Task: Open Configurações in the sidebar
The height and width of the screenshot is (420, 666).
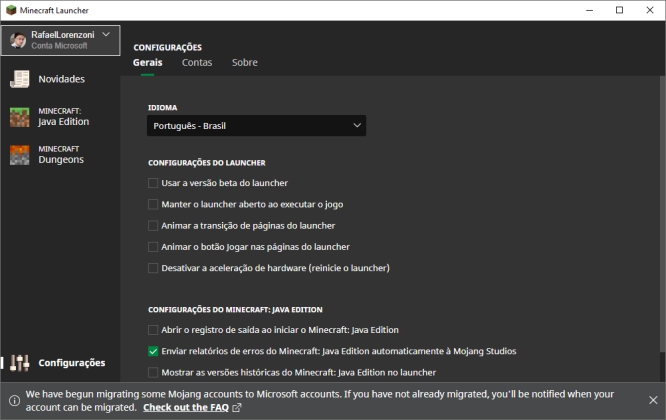Action: (x=60, y=363)
